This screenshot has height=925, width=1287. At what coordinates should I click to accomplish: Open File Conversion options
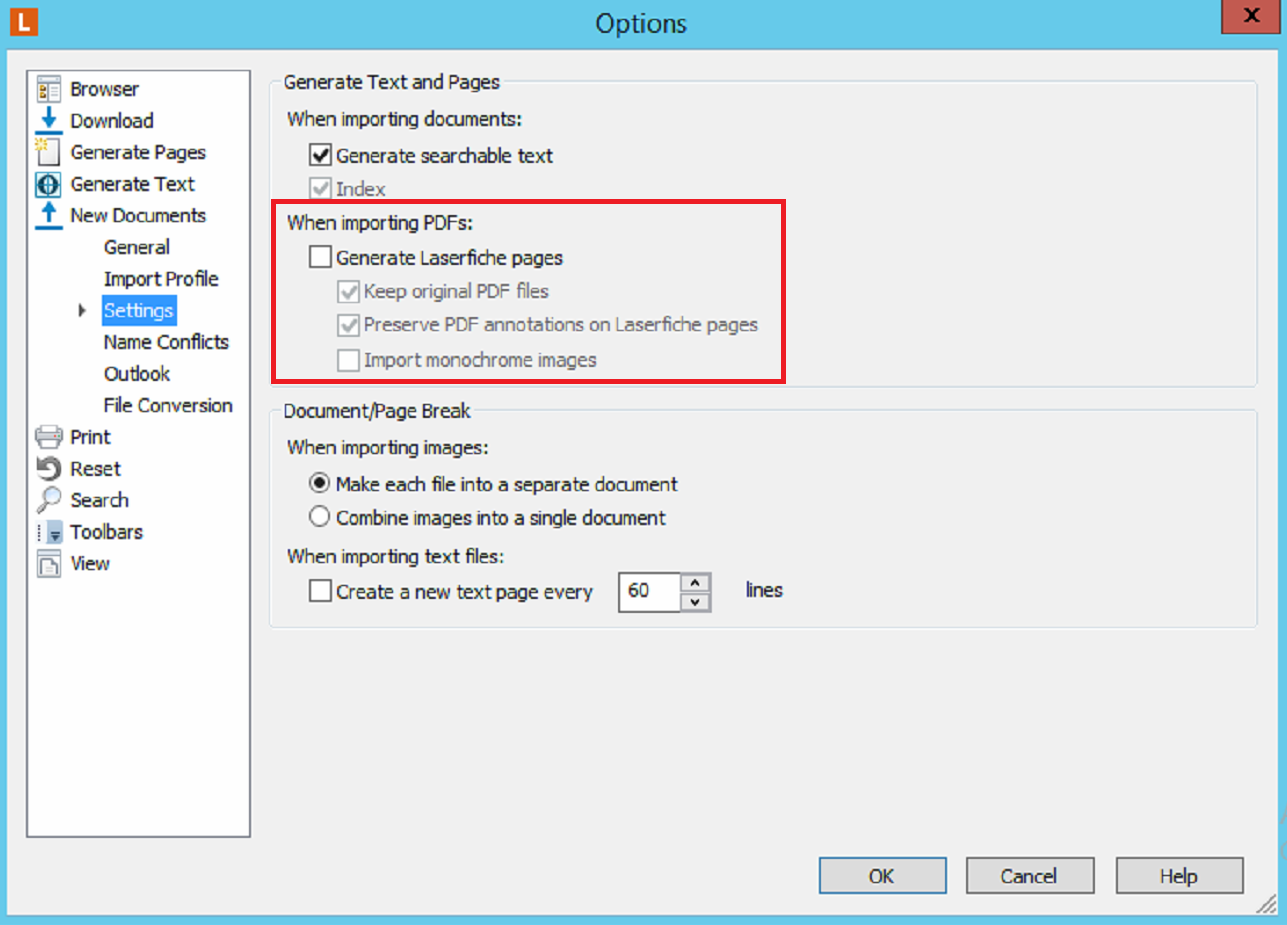click(x=168, y=405)
